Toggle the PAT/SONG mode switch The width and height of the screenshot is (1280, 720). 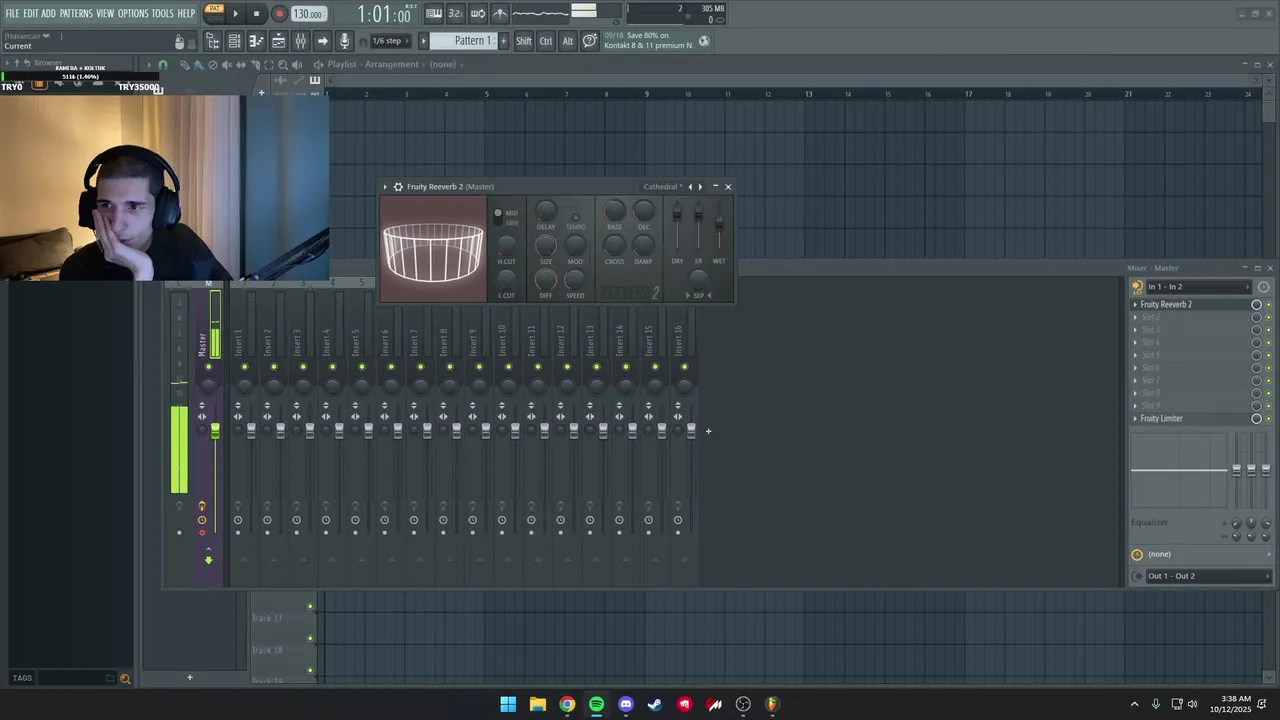(214, 13)
